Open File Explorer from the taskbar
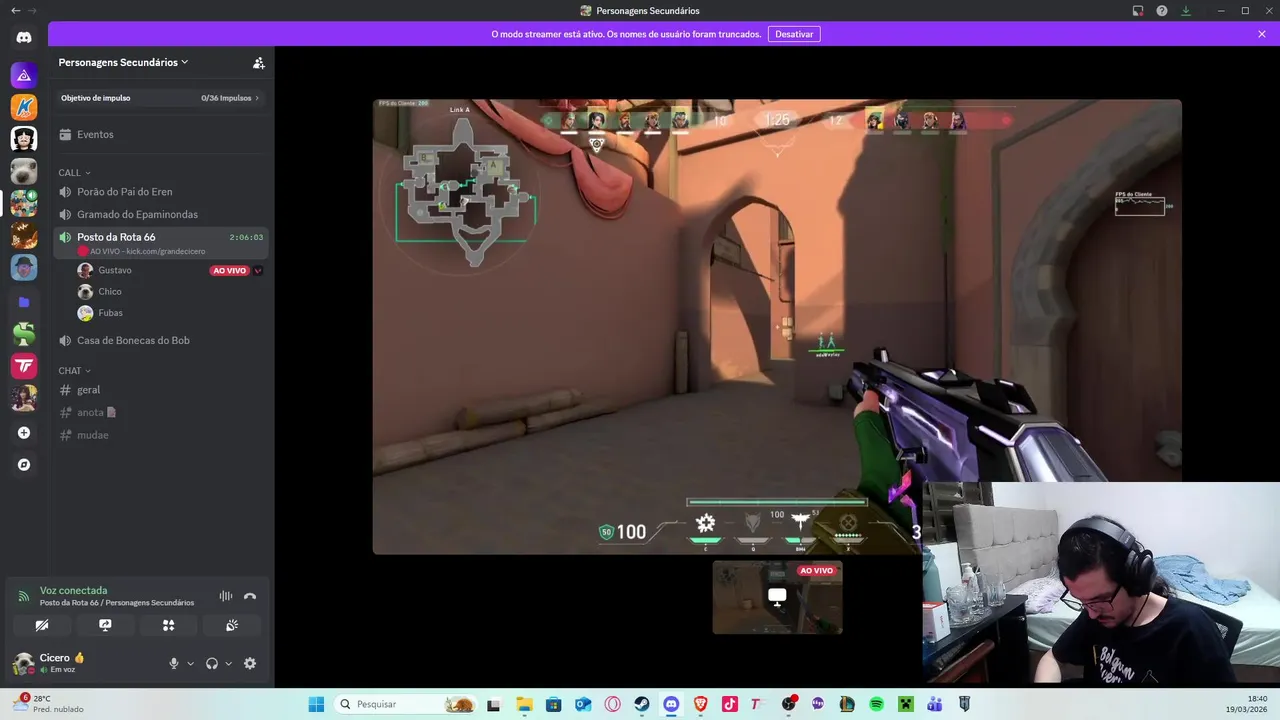This screenshot has height=720, width=1280. pyautogui.click(x=525, y=704)
